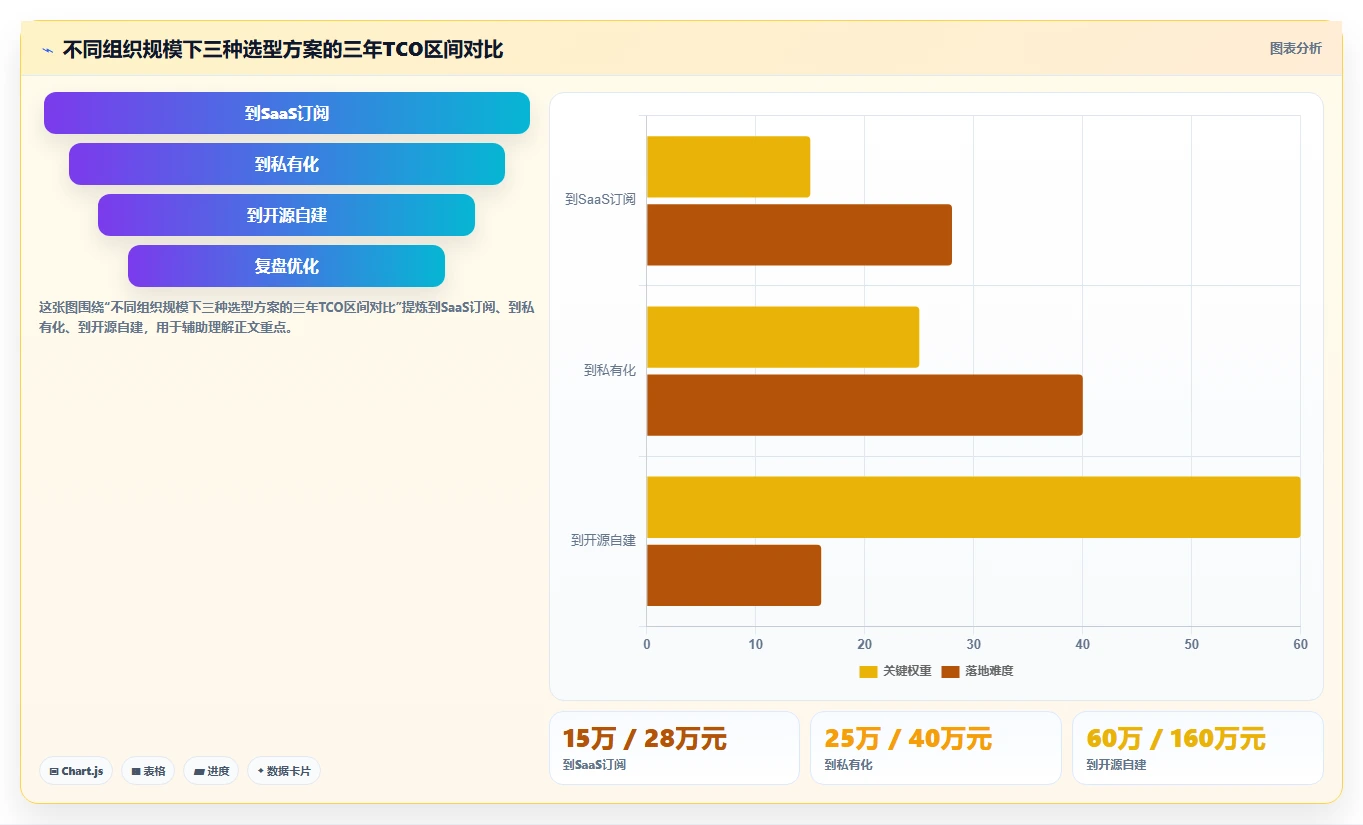Click the 进度 tag chip

(211, 771)
